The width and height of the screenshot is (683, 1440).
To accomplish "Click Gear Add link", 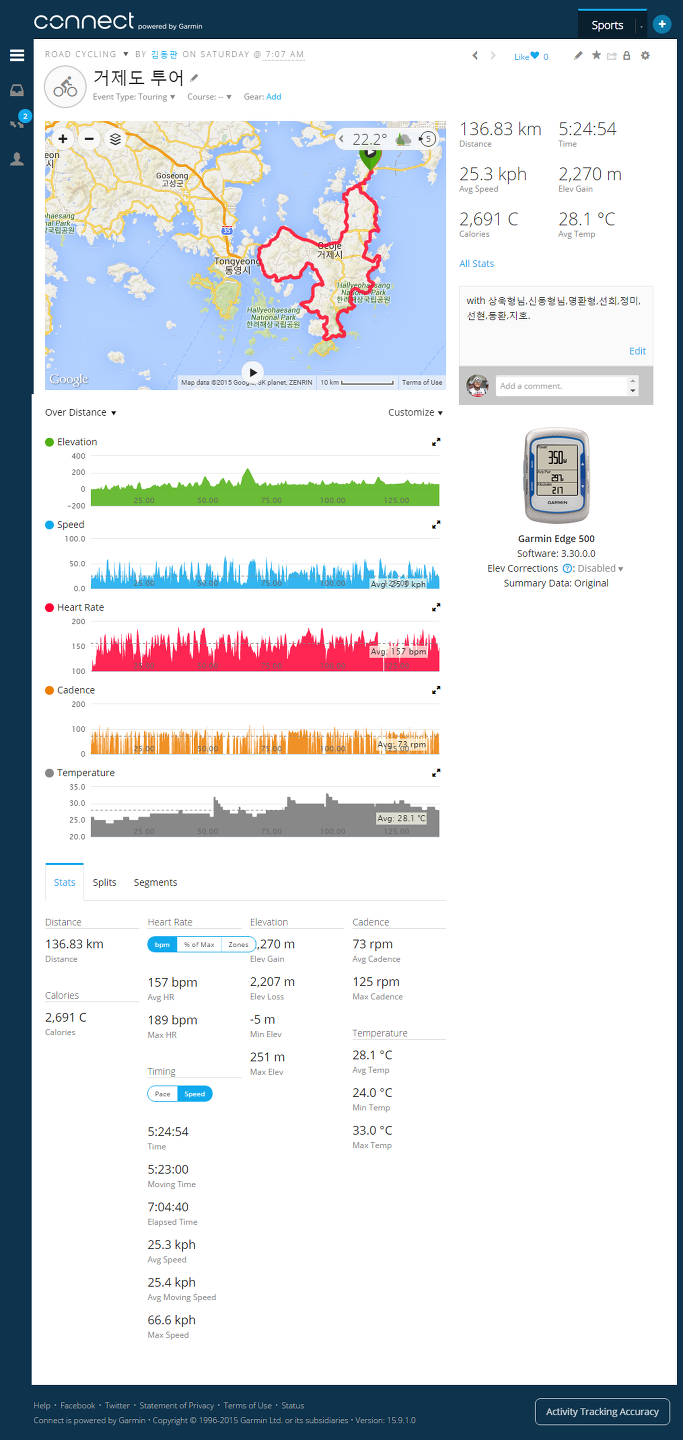I will [274, 97].
